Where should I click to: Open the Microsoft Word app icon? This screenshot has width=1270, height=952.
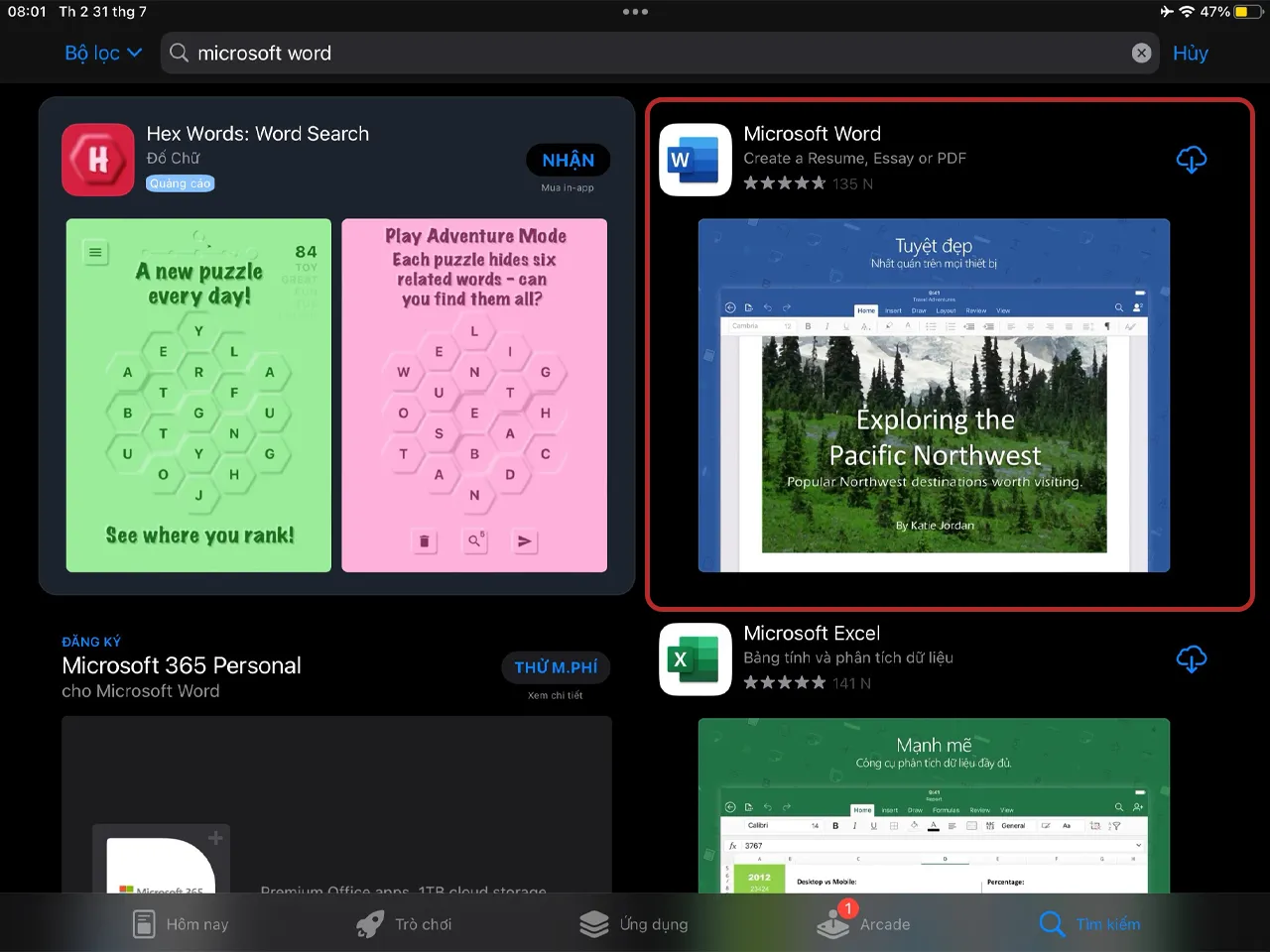695,160
